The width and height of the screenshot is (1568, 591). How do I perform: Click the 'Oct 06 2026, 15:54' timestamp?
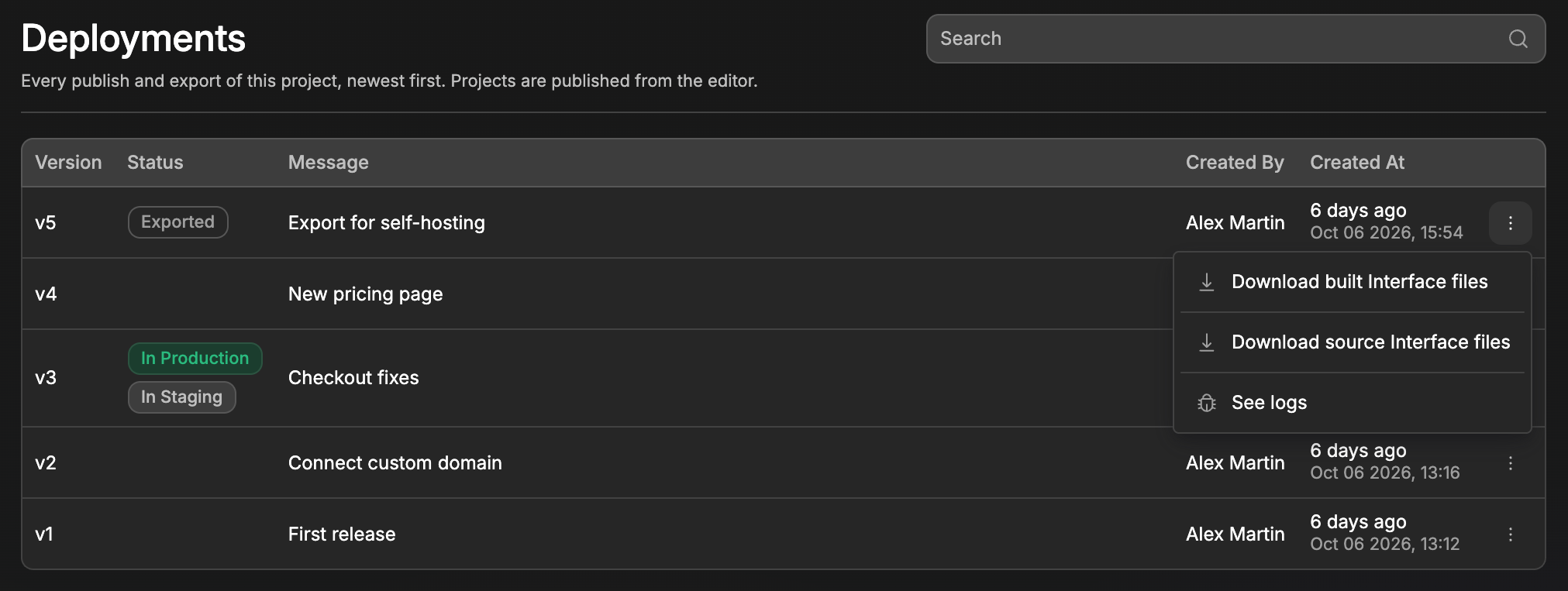click(1387, 233)
